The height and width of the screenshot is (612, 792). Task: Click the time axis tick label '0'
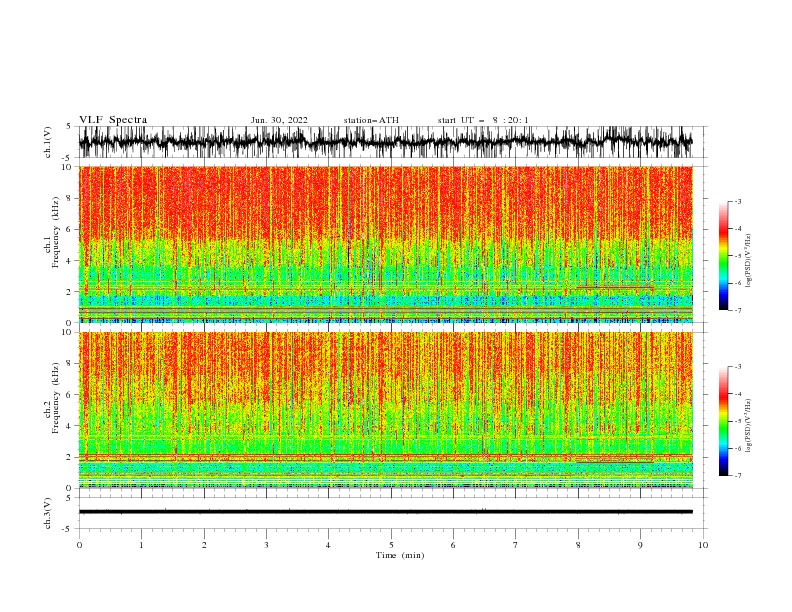pos(79,545)
